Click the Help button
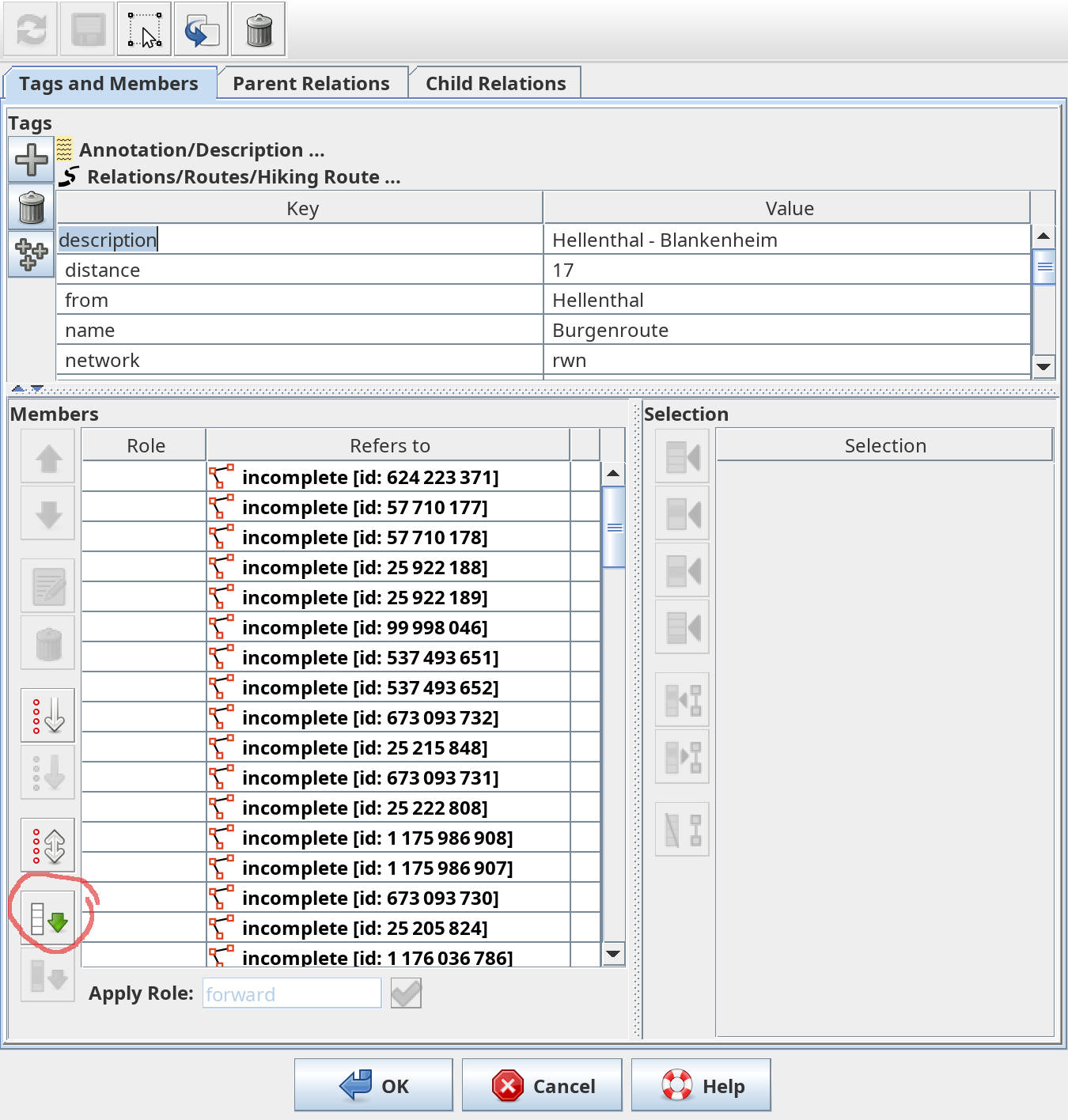 tap(701, 1085)
